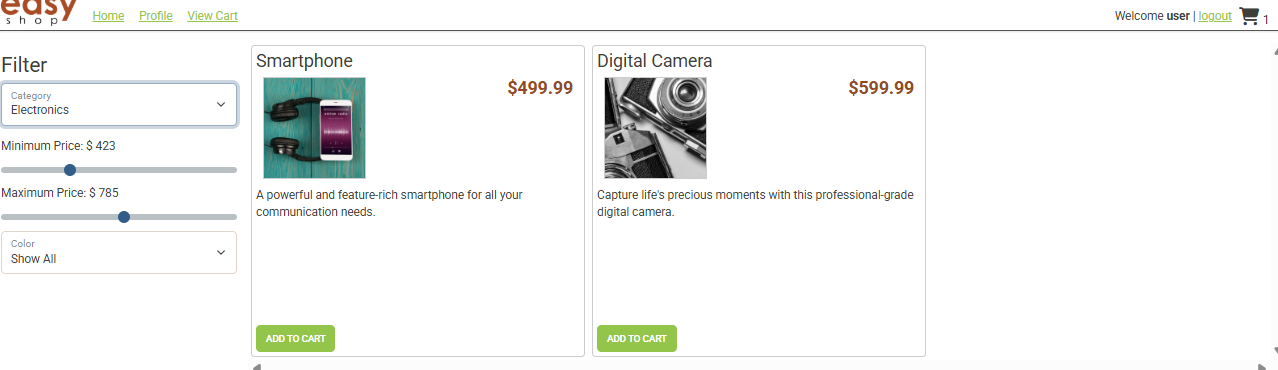Image resolution: width=1278 pixels, height=370 pixels.
Task: Open View Cart in navigation
Action: [x=212, y=16]
